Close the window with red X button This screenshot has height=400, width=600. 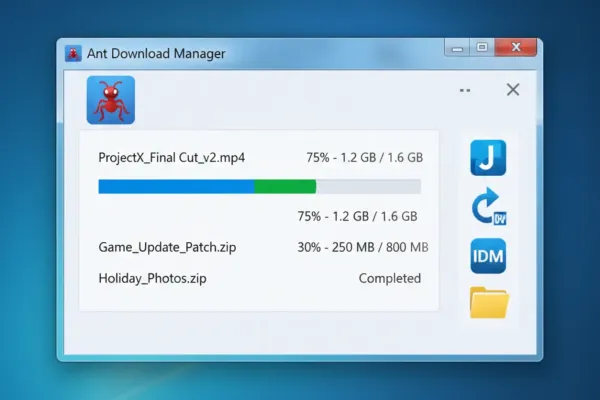516,47
